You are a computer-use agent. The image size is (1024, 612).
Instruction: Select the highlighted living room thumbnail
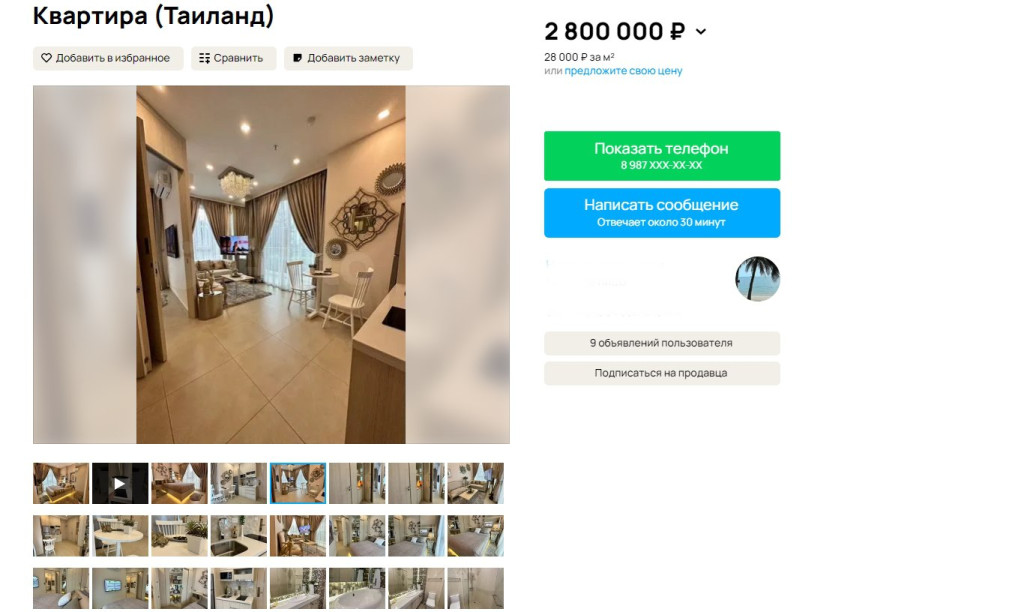[x=298, y=483]
